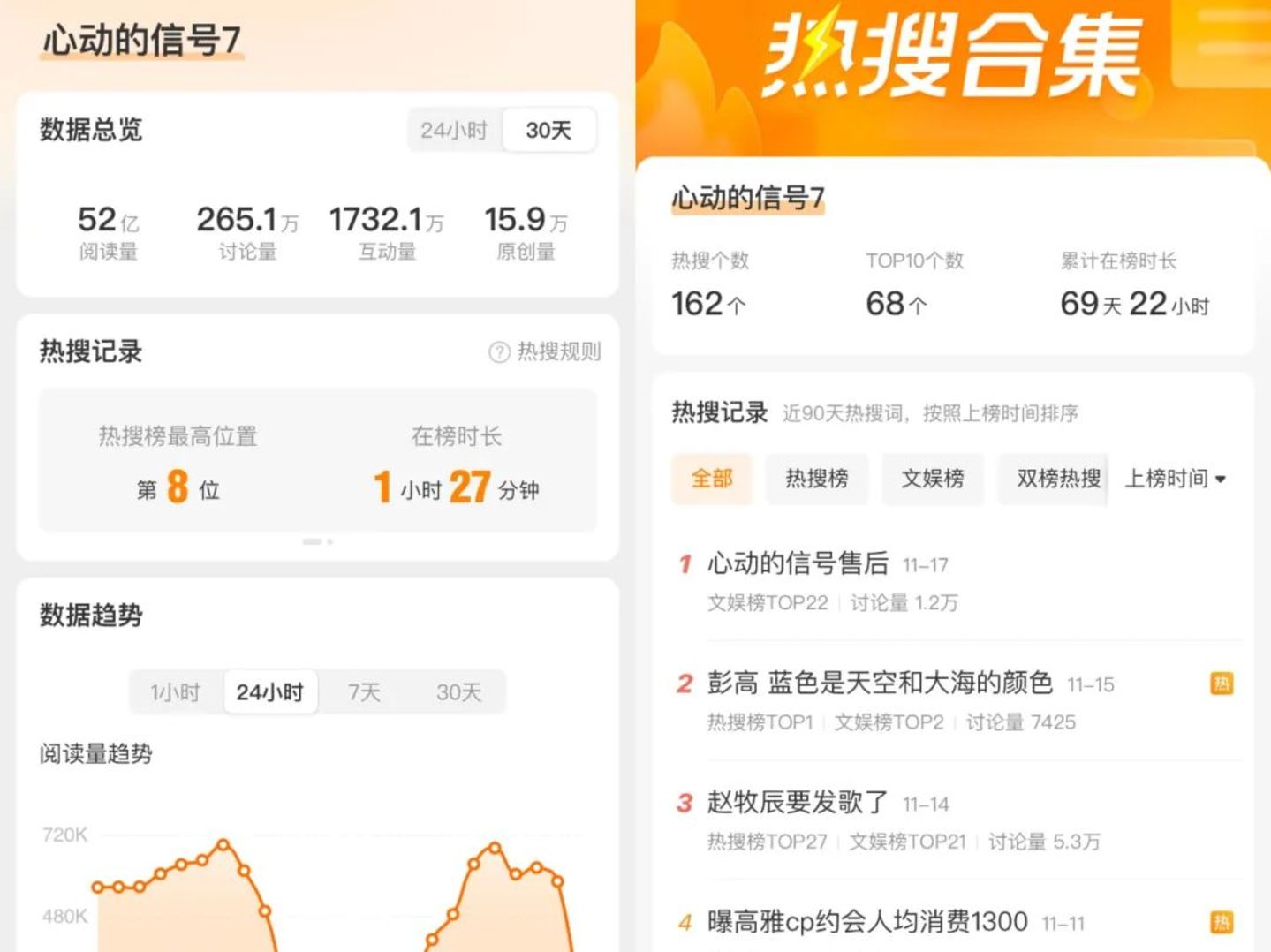
Task: Select the 30天 trend range
Action: (458, 692)
